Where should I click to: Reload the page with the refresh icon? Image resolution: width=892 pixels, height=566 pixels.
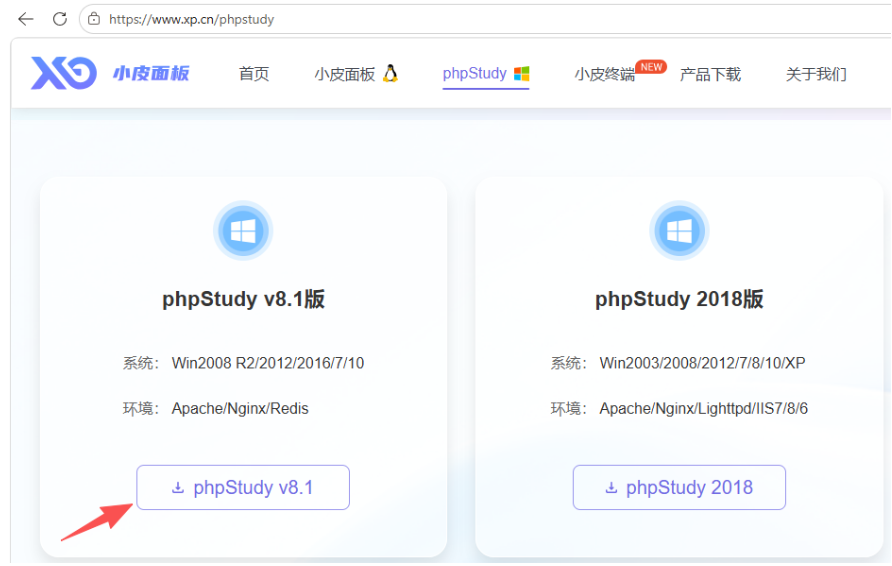[x=60, y=19]
